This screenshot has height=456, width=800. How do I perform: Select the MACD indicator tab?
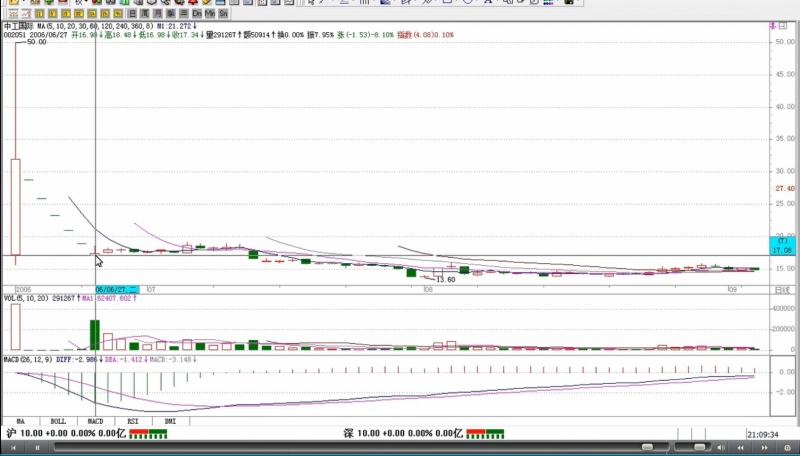point(96,422)
